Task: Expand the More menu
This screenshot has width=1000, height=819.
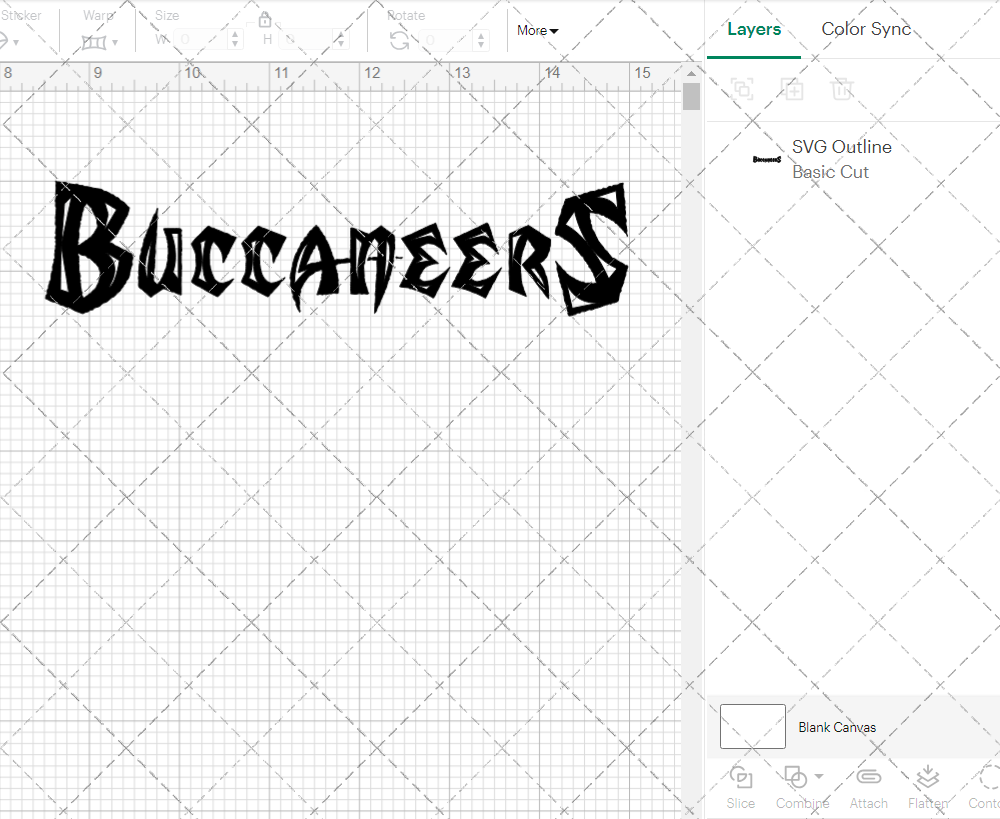Action: pyautogui.click(x=537, y=30)
